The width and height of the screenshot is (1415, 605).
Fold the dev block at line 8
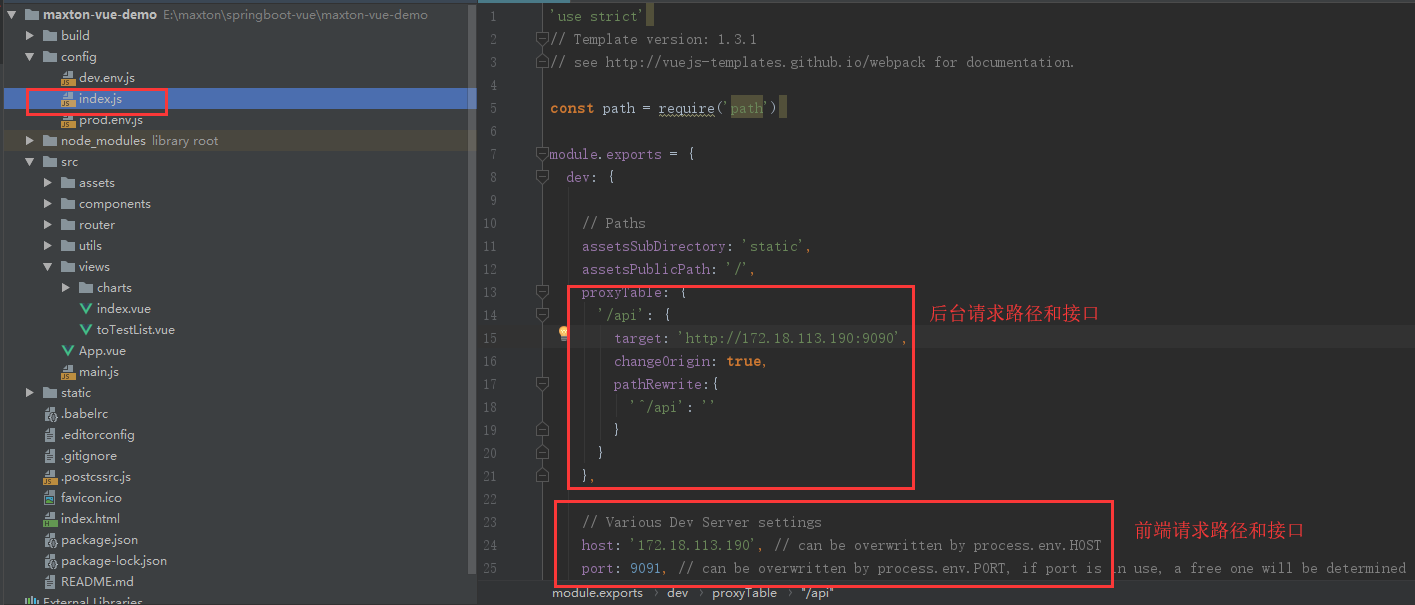pos(542,177)
